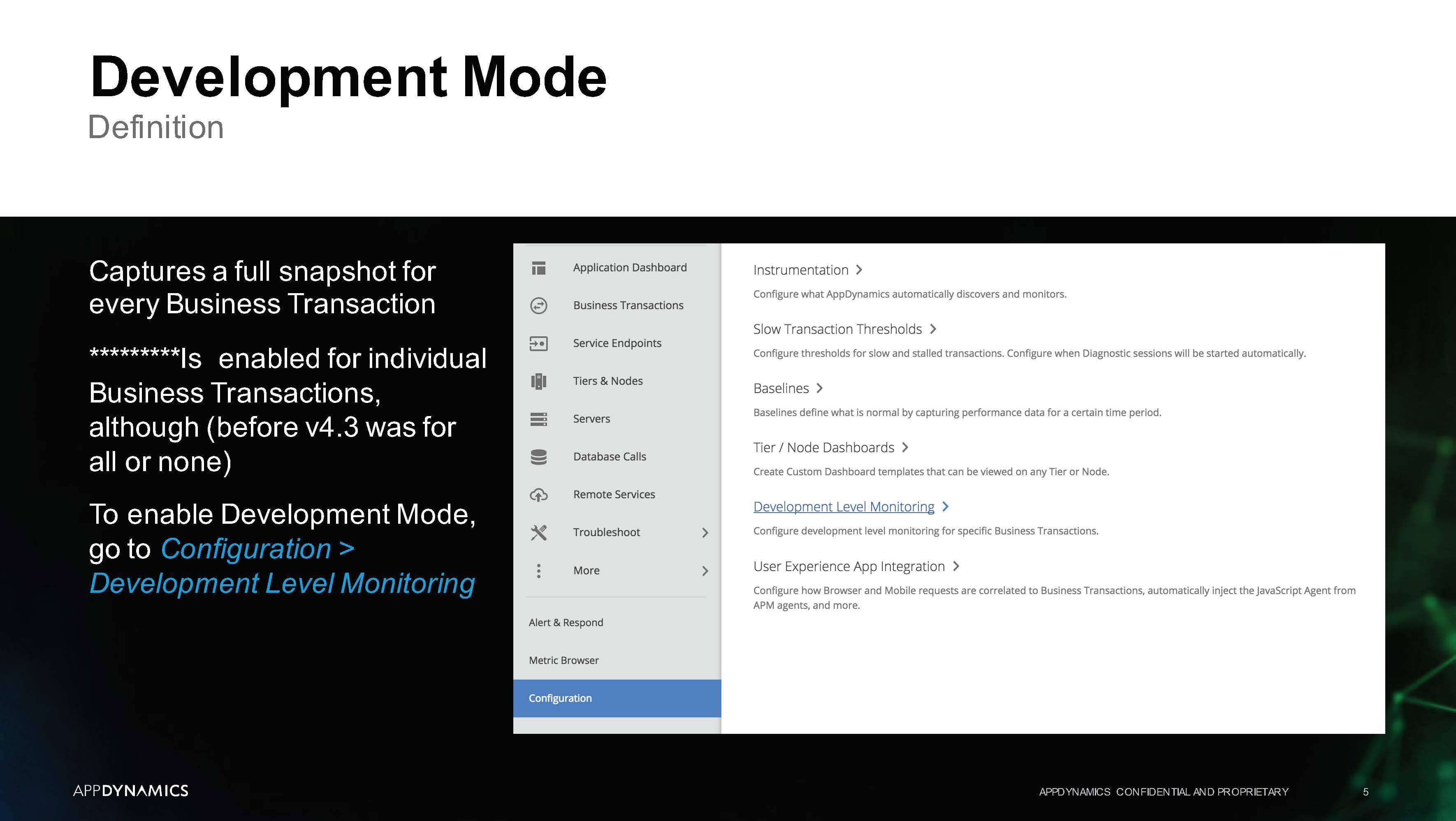Click 'Configure what AppDynamics automatically discovers' text

coord(909,294)
